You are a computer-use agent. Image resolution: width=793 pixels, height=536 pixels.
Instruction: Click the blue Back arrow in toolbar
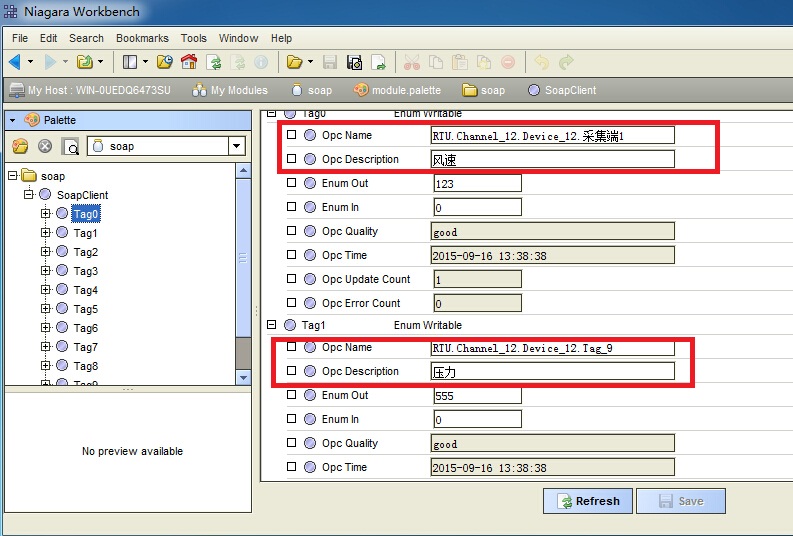(x=15, y=62)
